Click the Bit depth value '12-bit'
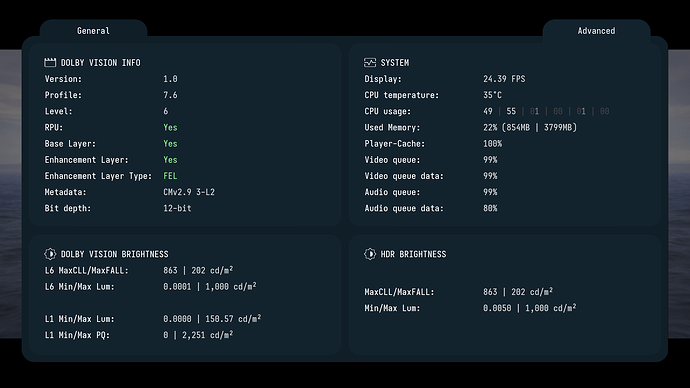Screen dimensions: 690x388 177,209
